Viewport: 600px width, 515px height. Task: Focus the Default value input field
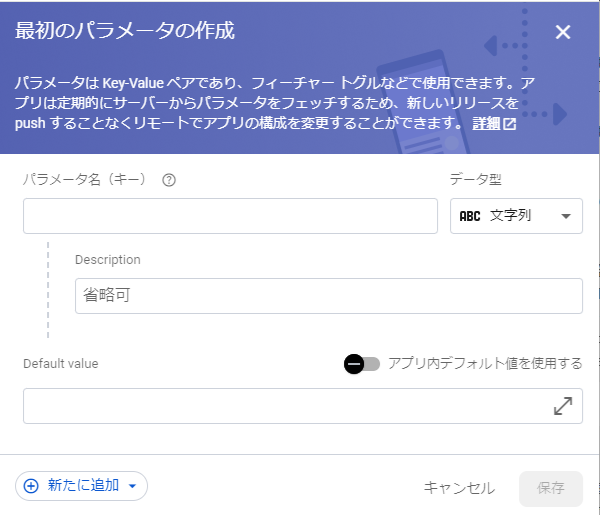303,406
